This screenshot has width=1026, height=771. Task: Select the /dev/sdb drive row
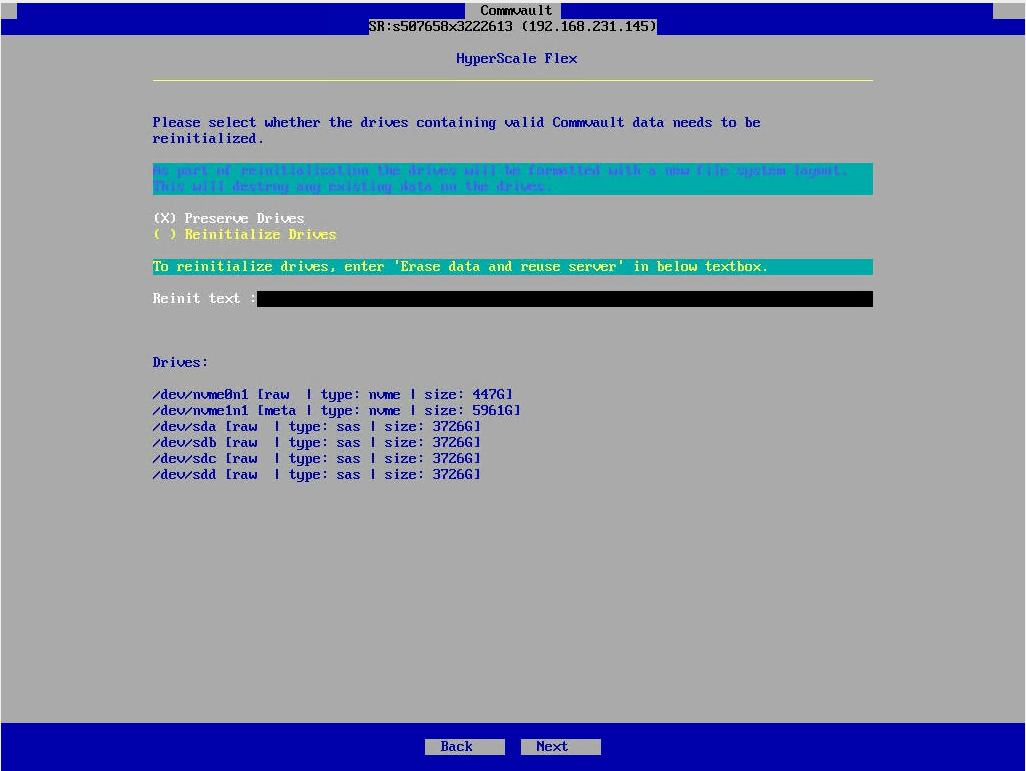(x=317, y=442)
